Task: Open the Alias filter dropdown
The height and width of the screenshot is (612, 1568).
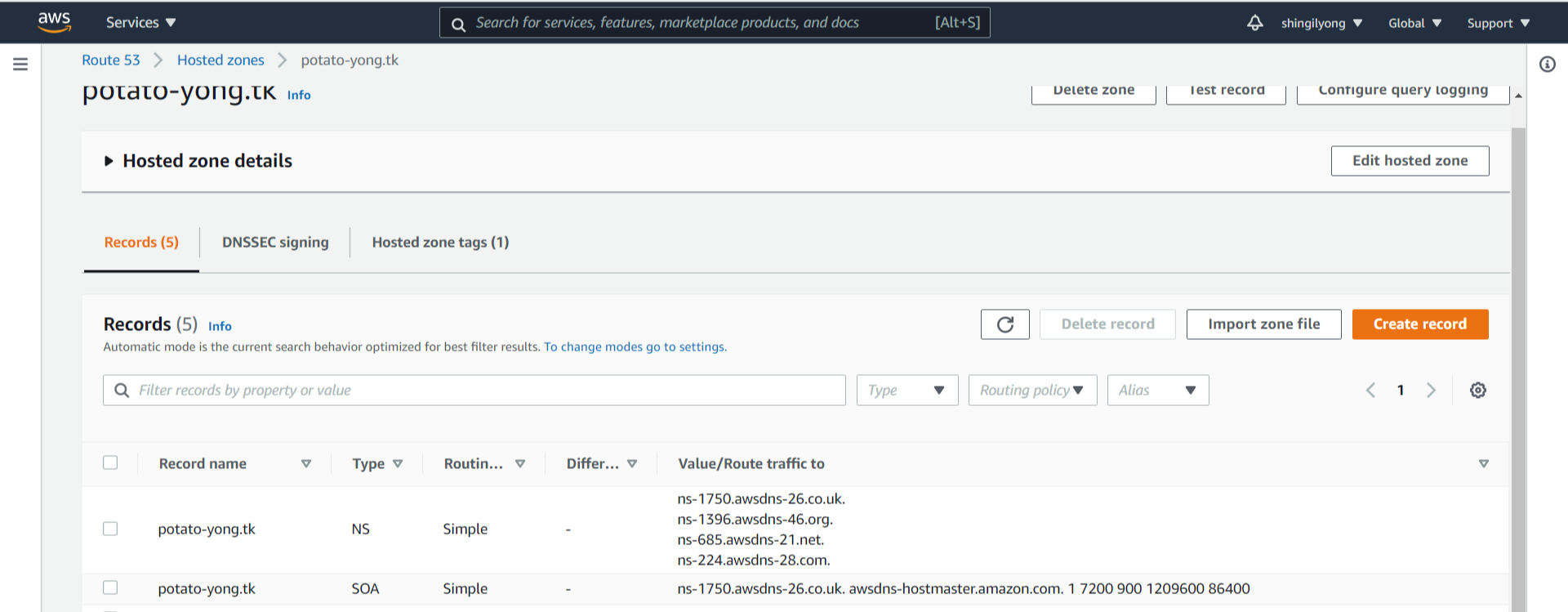Action: coord(1158,391)
